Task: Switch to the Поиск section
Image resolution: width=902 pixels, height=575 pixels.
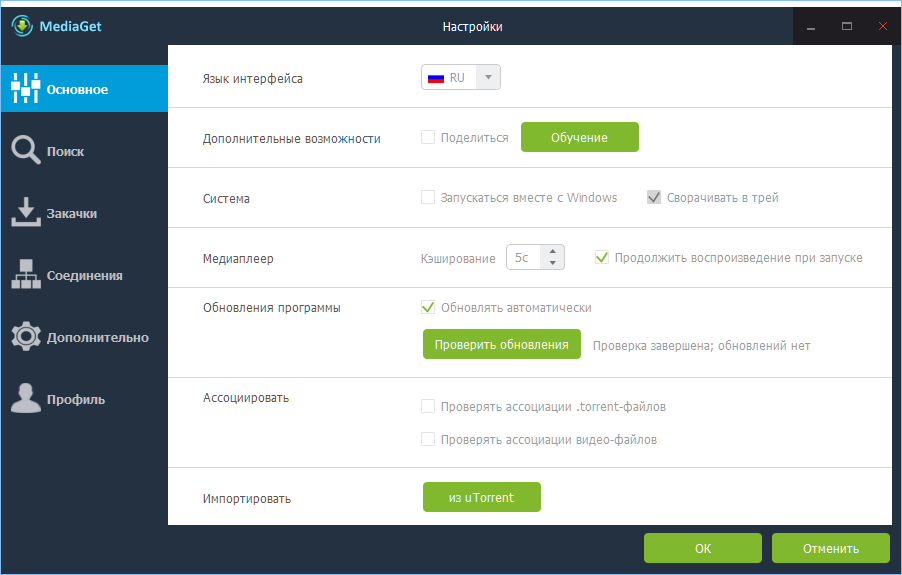Action: coord(84,151)
